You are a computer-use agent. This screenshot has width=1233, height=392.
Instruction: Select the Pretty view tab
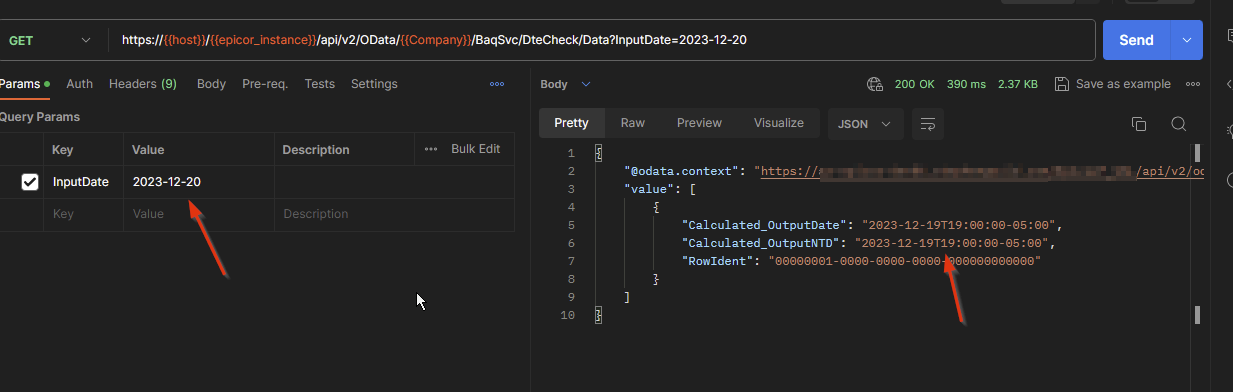[x=571, y=123]
